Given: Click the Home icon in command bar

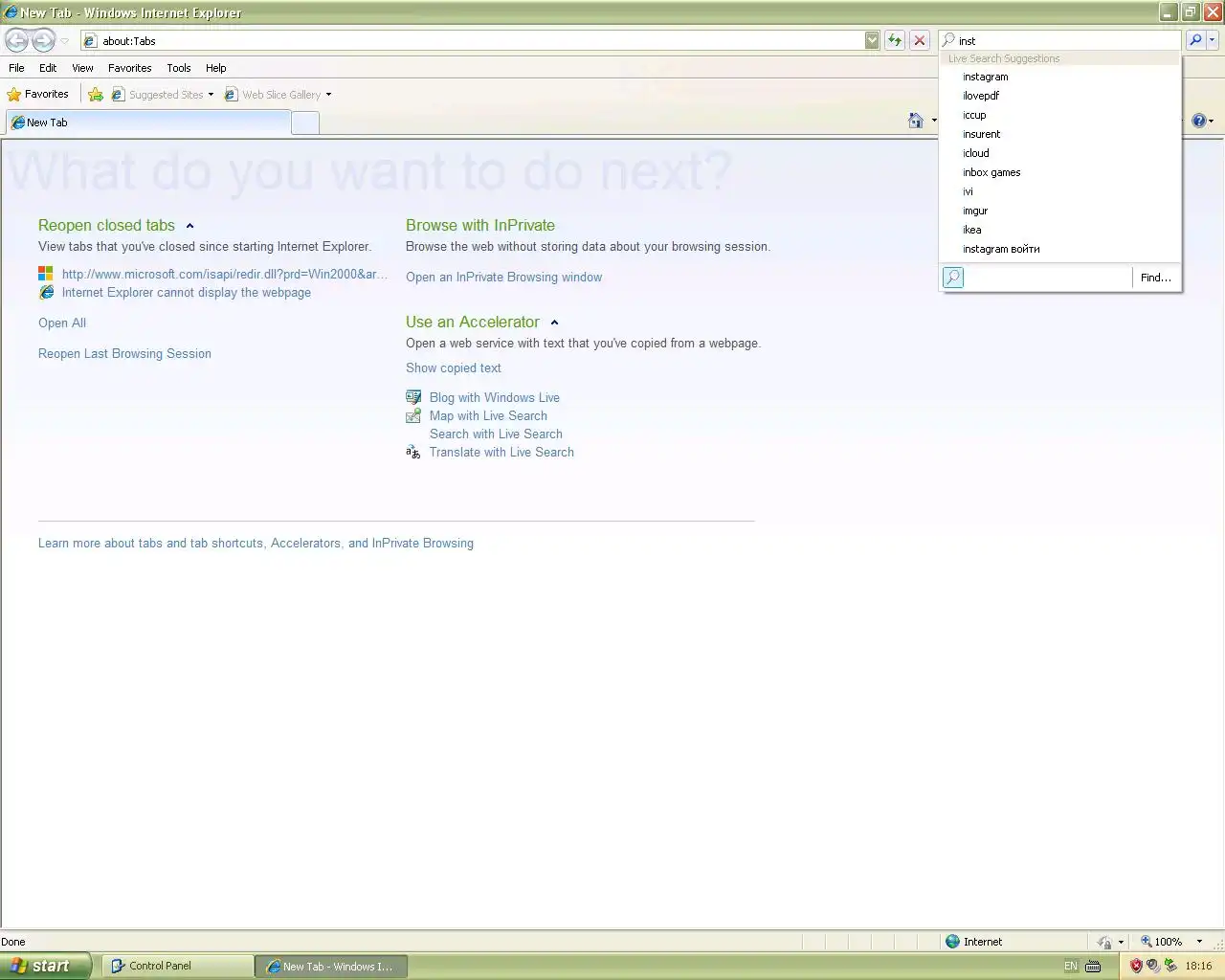Looking at the screenshot, I should point(916,120).
